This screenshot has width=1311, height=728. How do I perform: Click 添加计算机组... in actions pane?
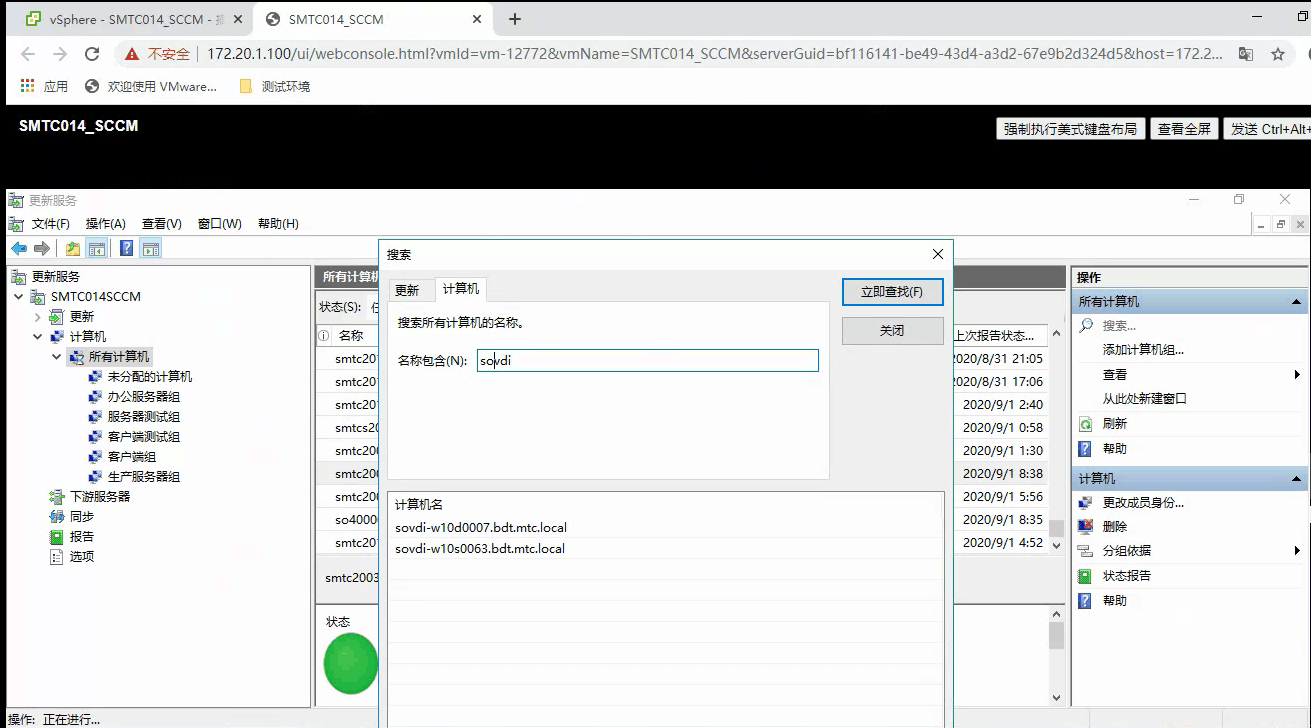coord(1143,349)
